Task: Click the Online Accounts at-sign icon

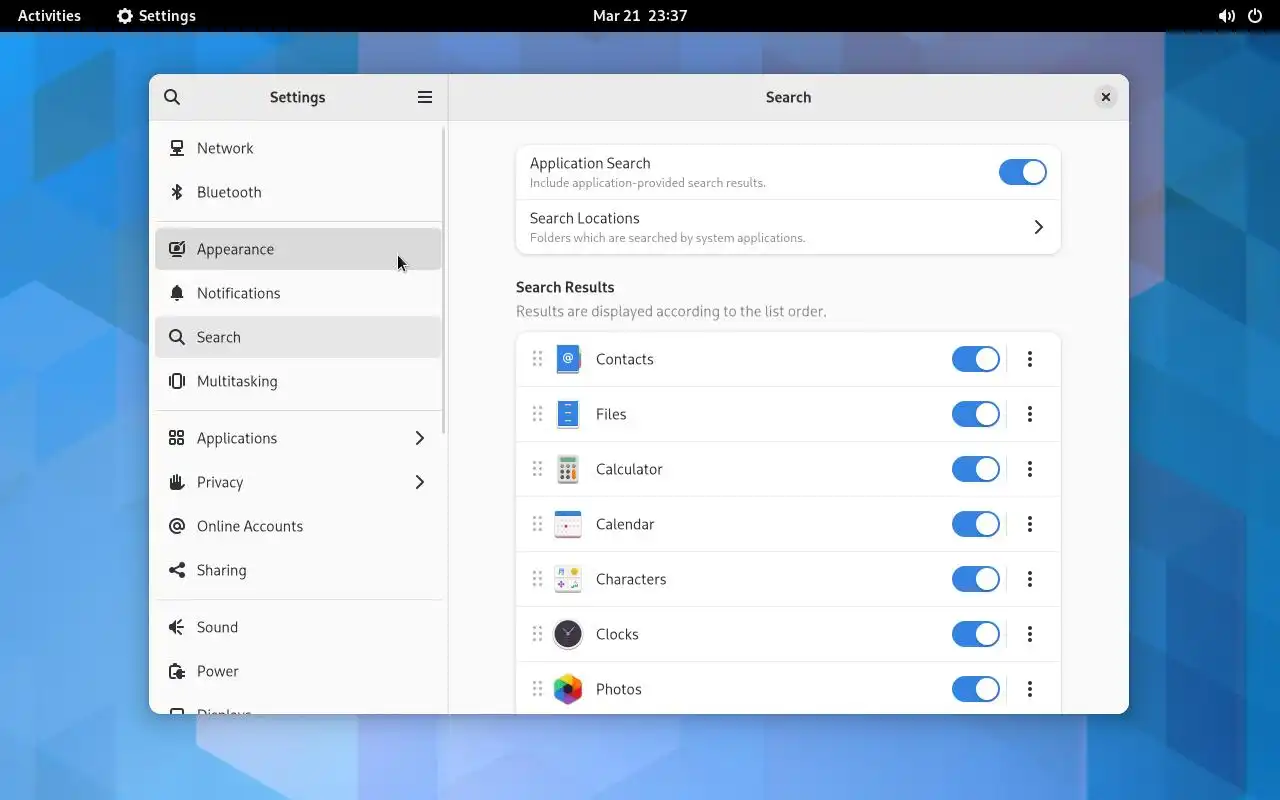Action: pyautogui.click(x=177, y=526)
